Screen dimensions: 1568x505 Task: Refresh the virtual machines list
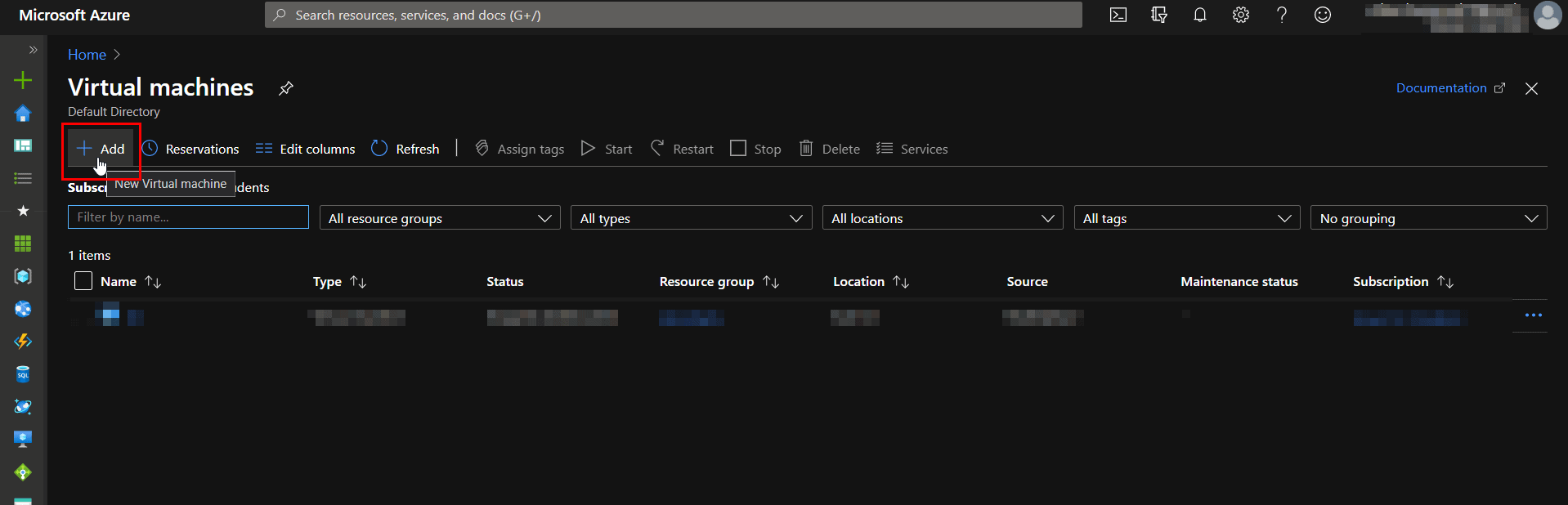(x=405, y=149)
